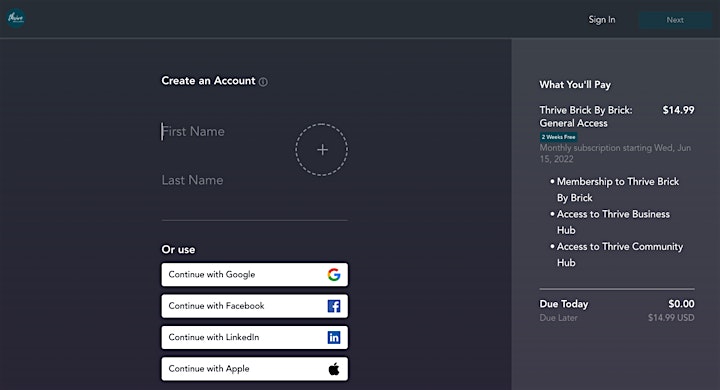Open the info icon beside Create an Account
The height and width of the screenshot is (390, 720).
pos(263,82)
